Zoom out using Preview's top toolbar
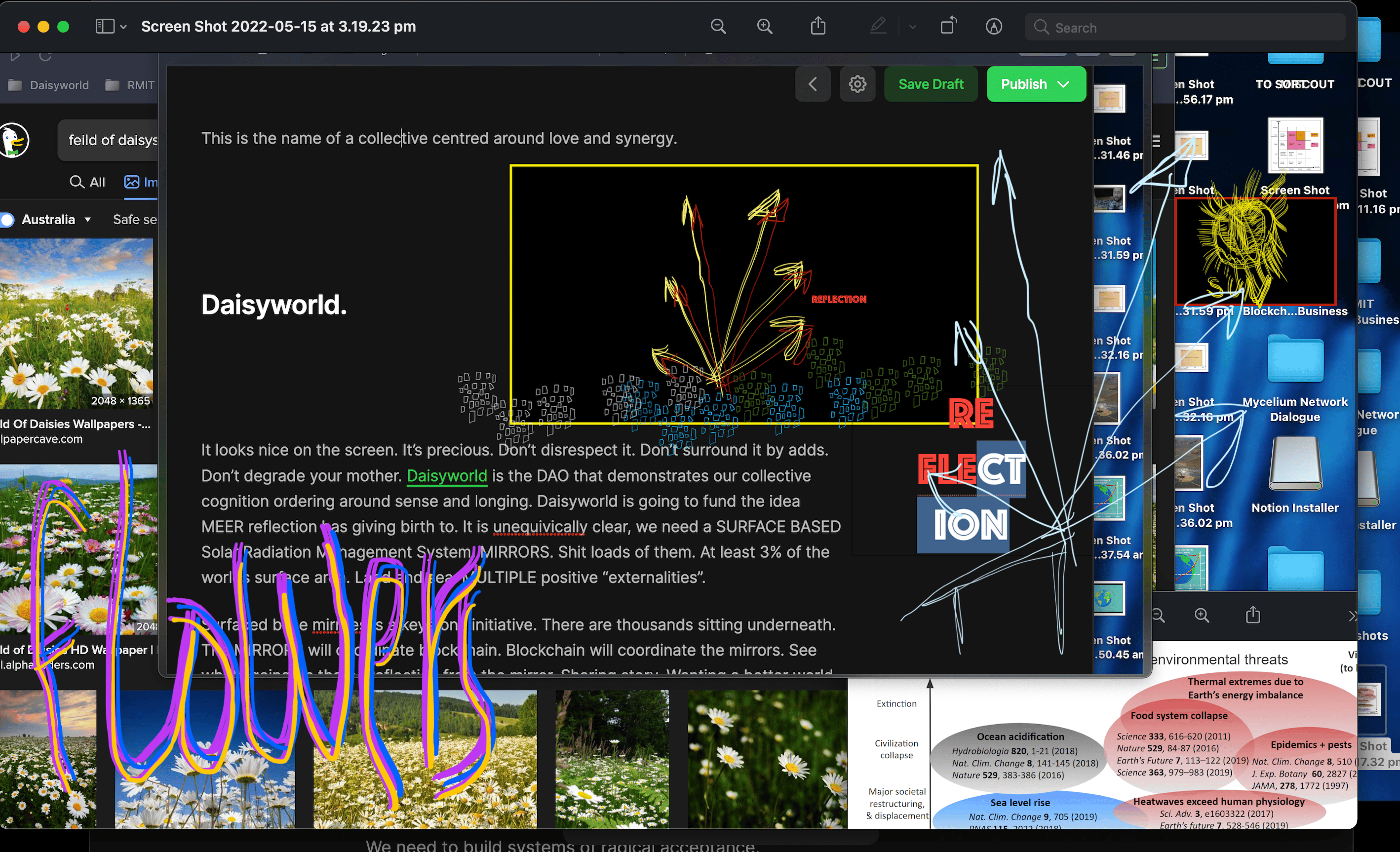The image size is (1400, 852). (718, 26)
